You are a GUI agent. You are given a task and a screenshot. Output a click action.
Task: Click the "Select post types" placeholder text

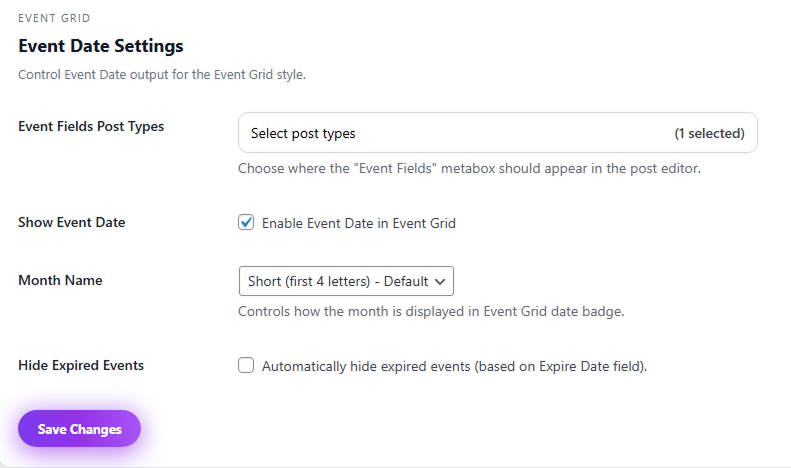click(303, 133)
